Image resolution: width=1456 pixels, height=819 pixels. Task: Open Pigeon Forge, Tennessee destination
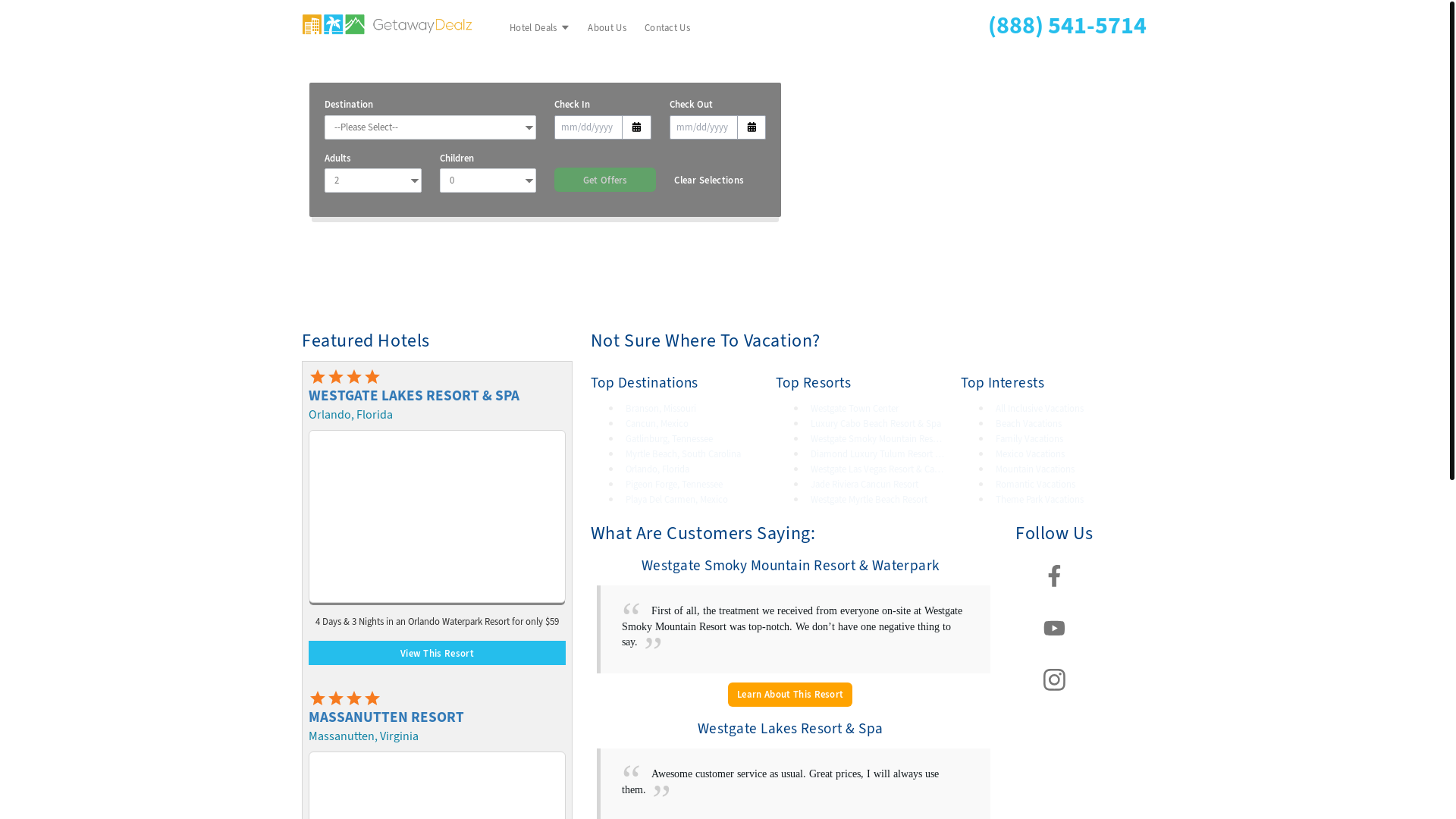674,485
